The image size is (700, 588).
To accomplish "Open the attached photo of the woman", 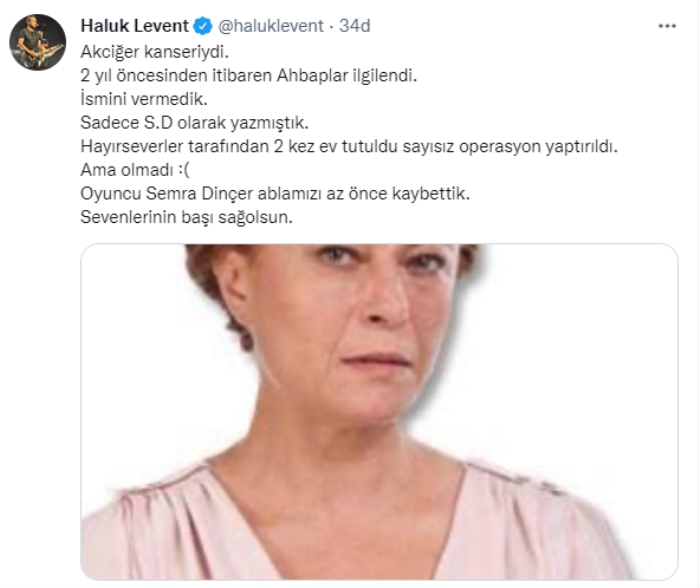I will [x=379, y=412].
